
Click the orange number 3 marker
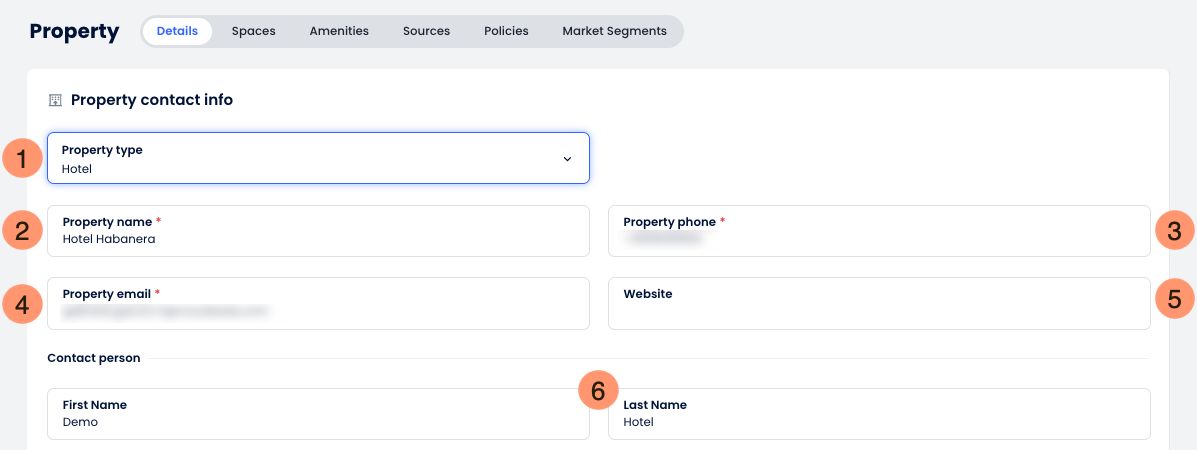point(1175,231)
